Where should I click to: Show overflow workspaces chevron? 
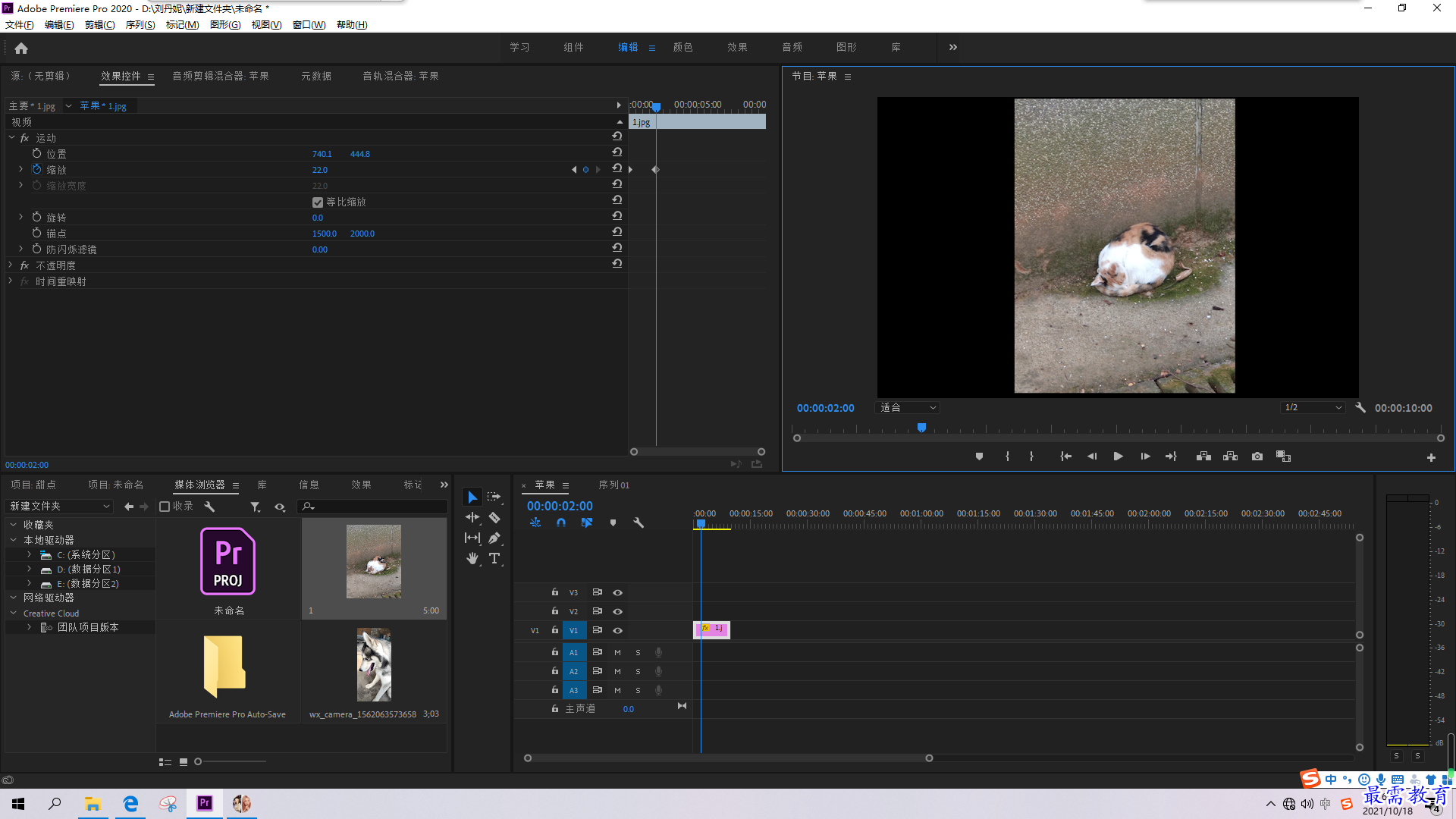pyautogui.click(x=953, y=47)
